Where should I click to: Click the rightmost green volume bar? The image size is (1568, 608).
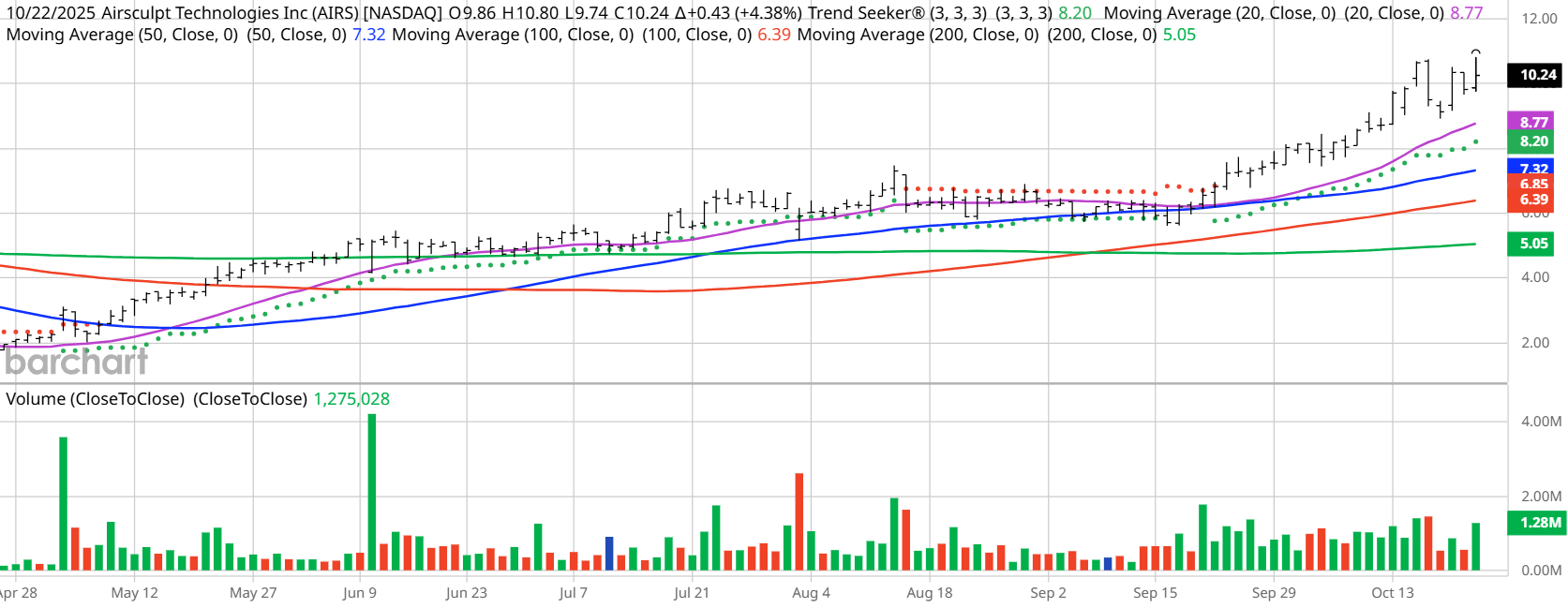[x=1476, y=546]
